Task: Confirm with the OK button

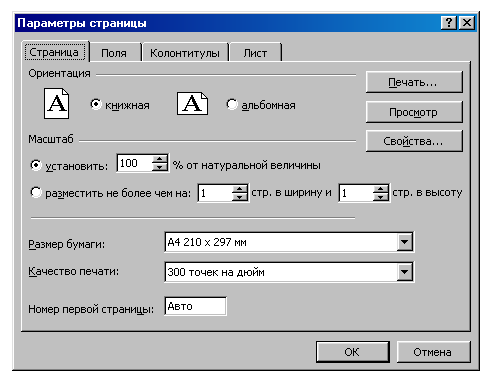Action: point(353,352)
